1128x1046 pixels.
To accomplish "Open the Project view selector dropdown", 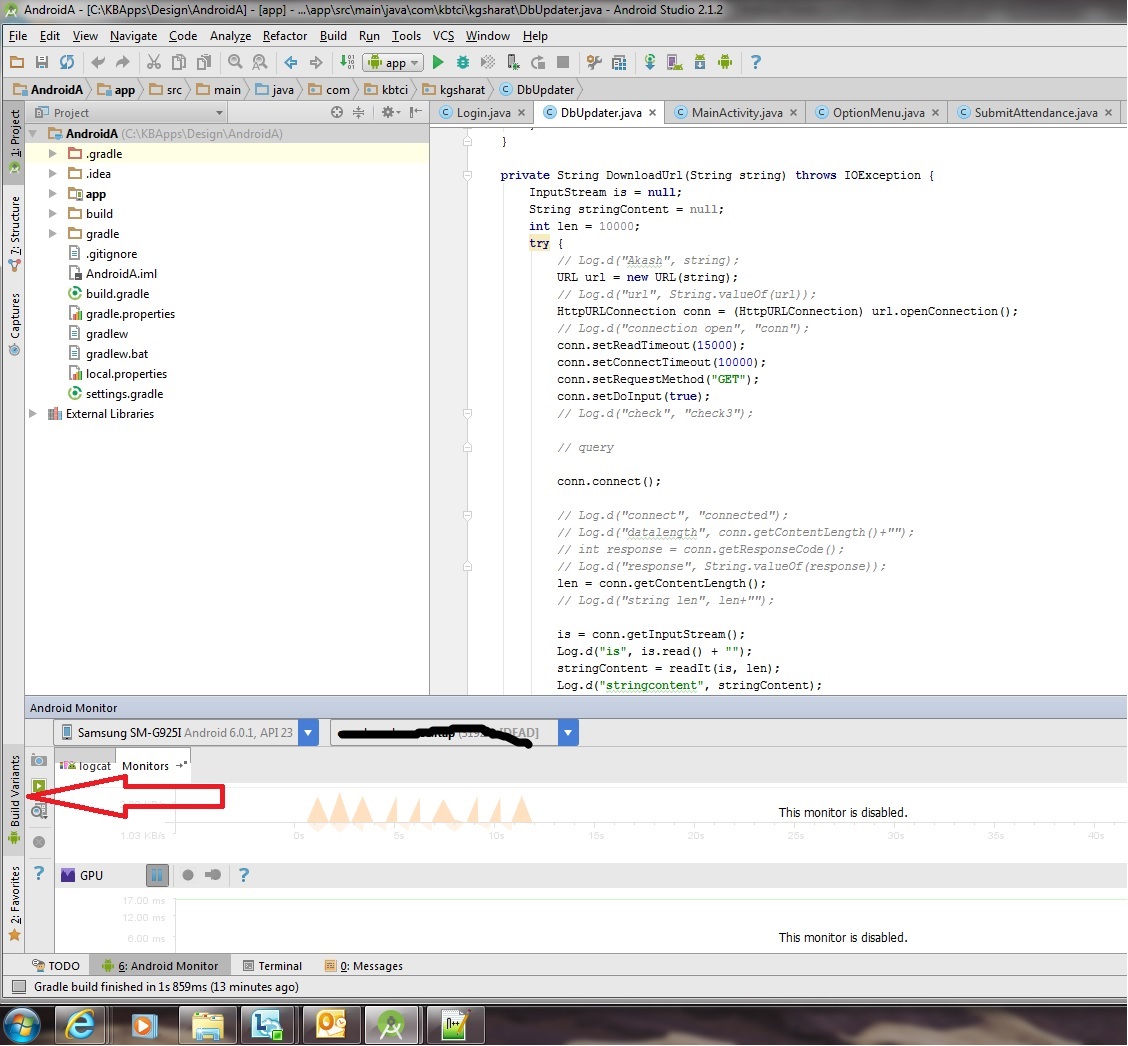I will pyautogui.click(x=129, y=112).
